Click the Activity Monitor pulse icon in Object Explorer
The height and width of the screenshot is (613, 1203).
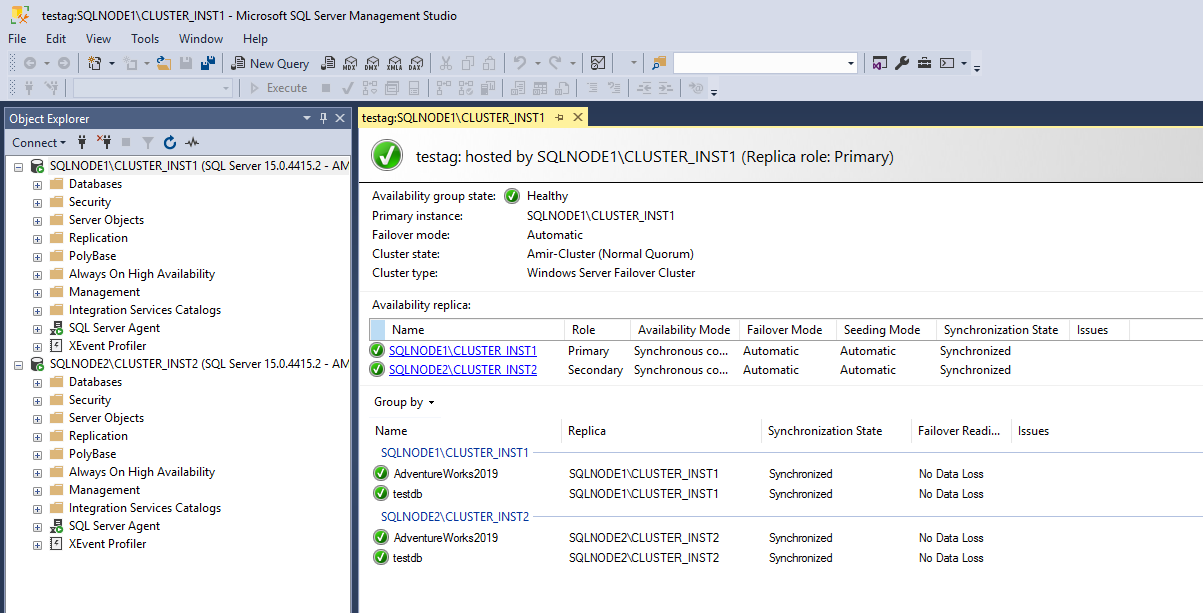[192, 142]
